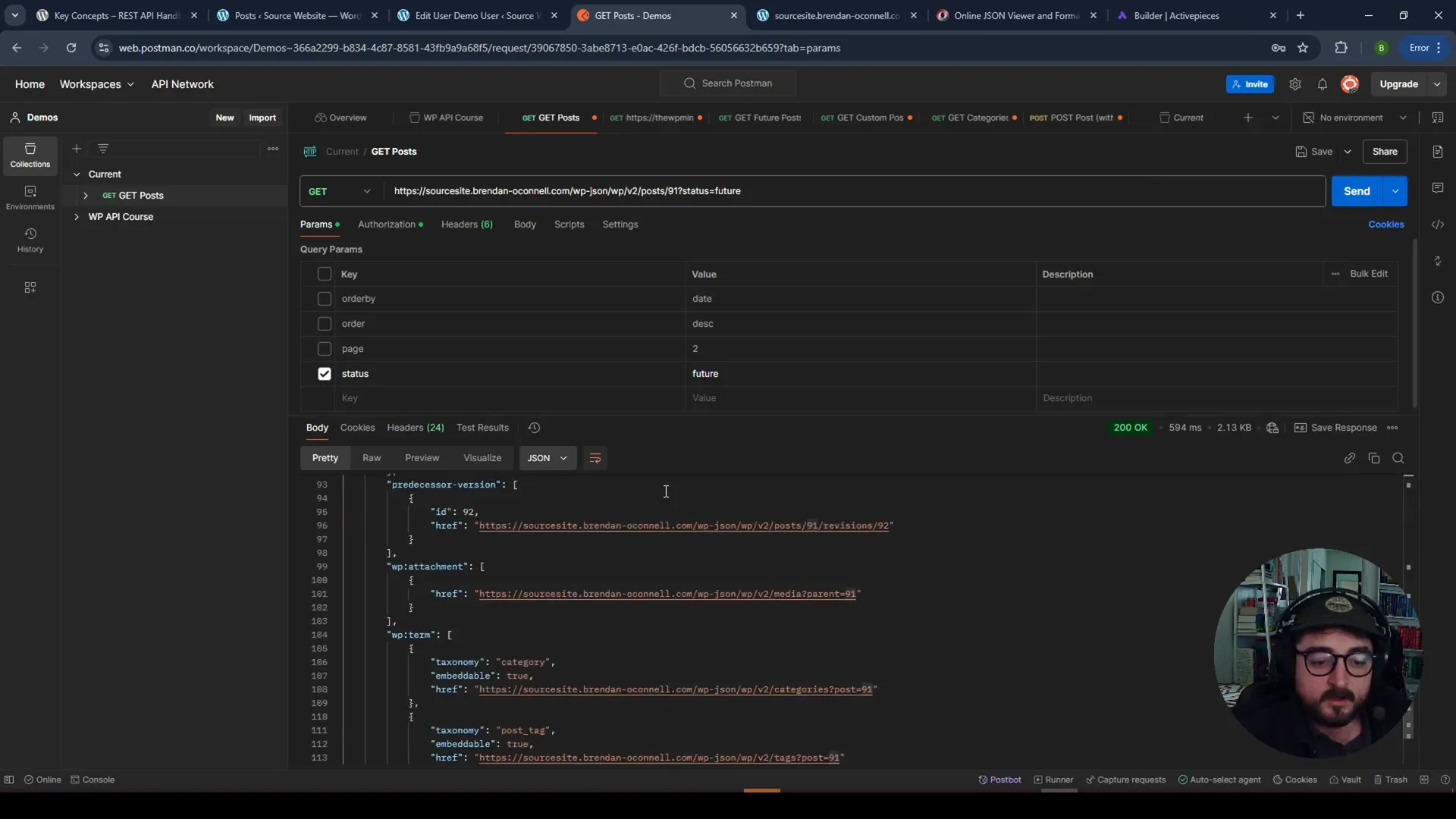The image size is (1456, 819).
Task: Toggle the response line wrap icon
Action: 595,458
